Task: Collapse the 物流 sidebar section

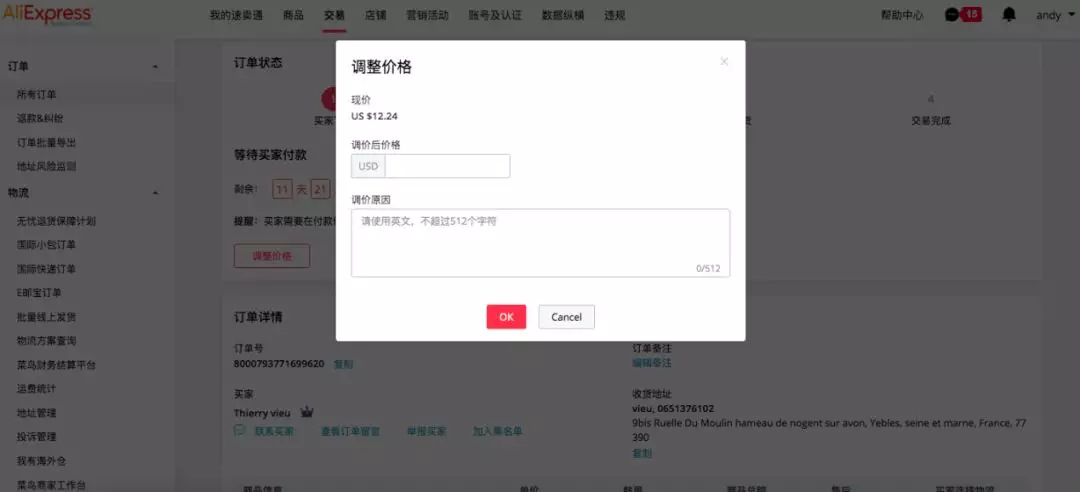Action: [155, 192]
